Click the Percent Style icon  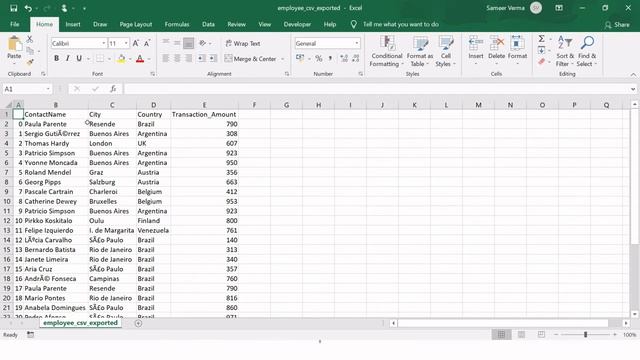[x=319, y=58]
